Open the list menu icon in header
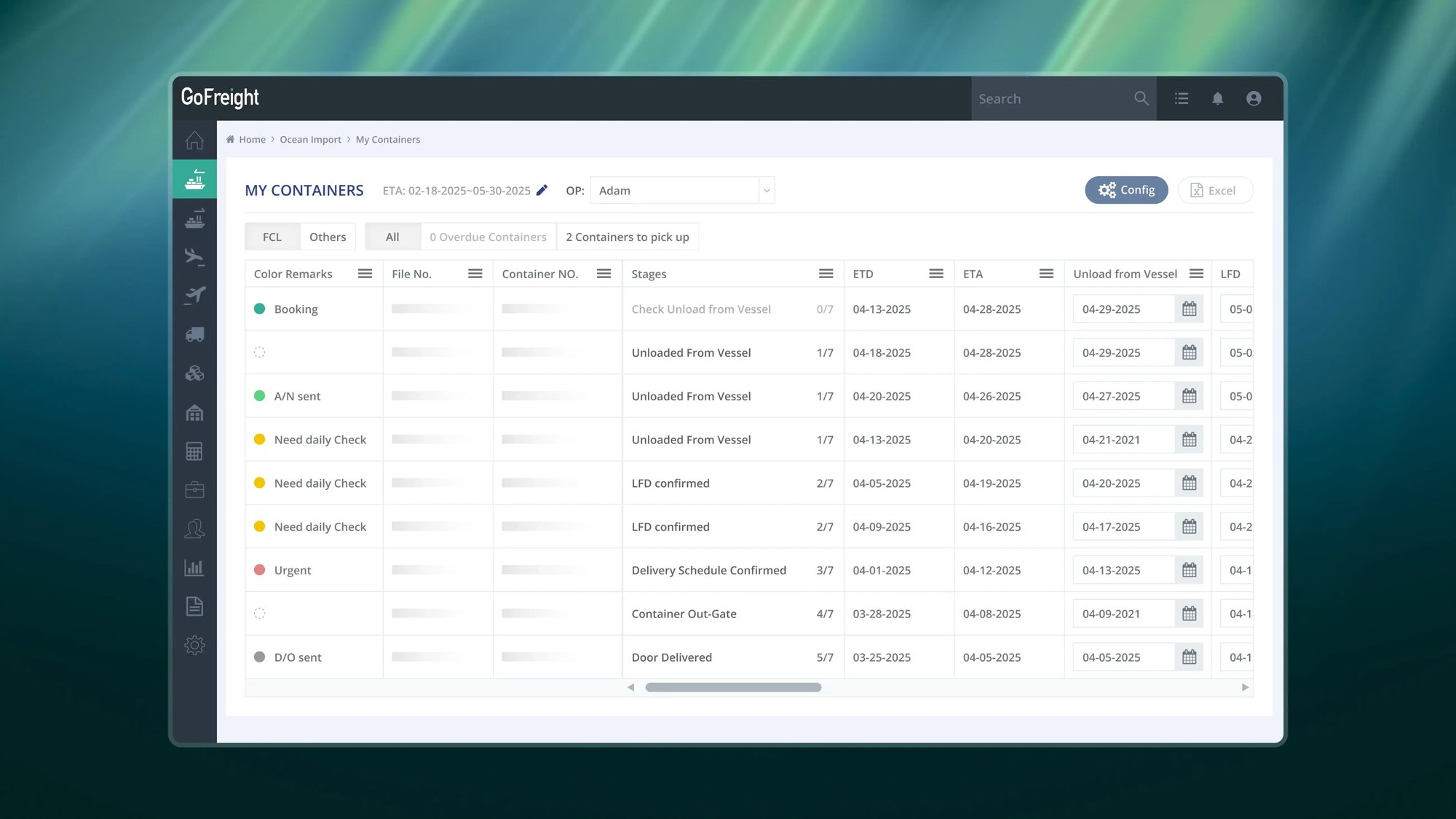The image size is (1456, 819). pos(1182,98)
